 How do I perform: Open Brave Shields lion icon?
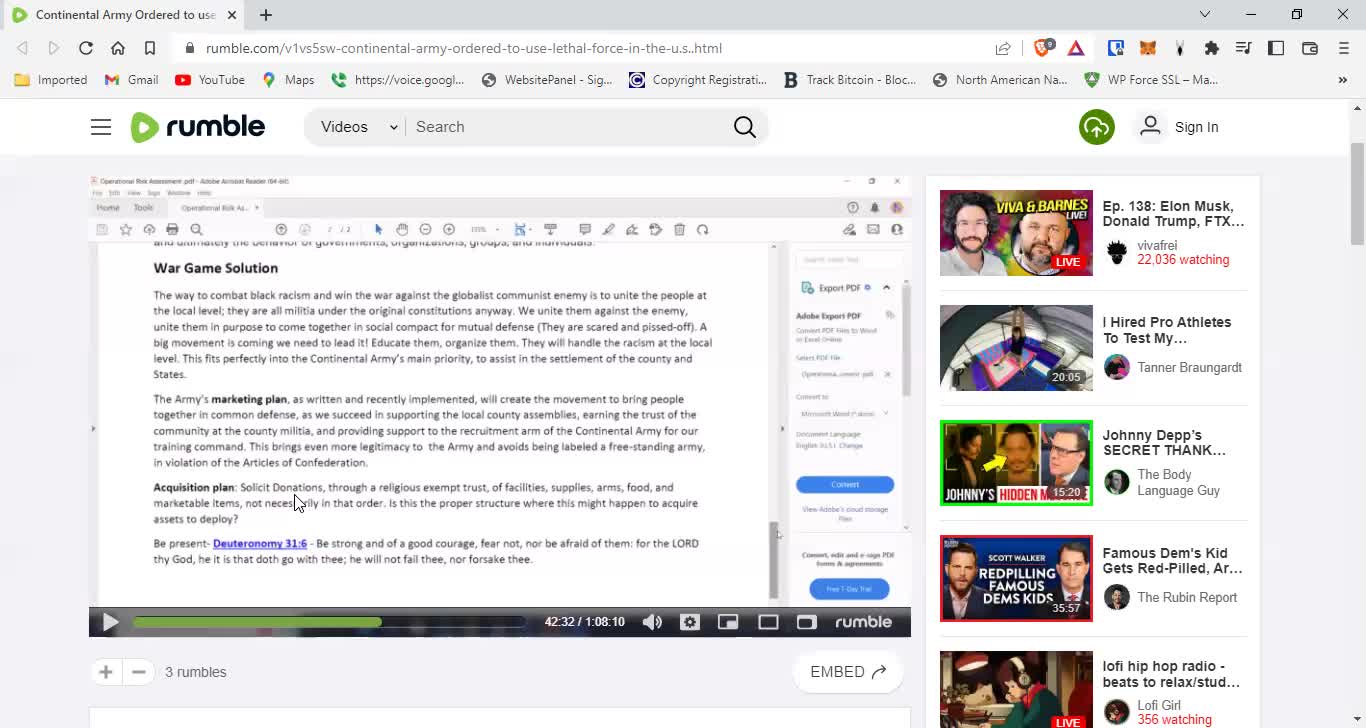tap(1042, 47)
